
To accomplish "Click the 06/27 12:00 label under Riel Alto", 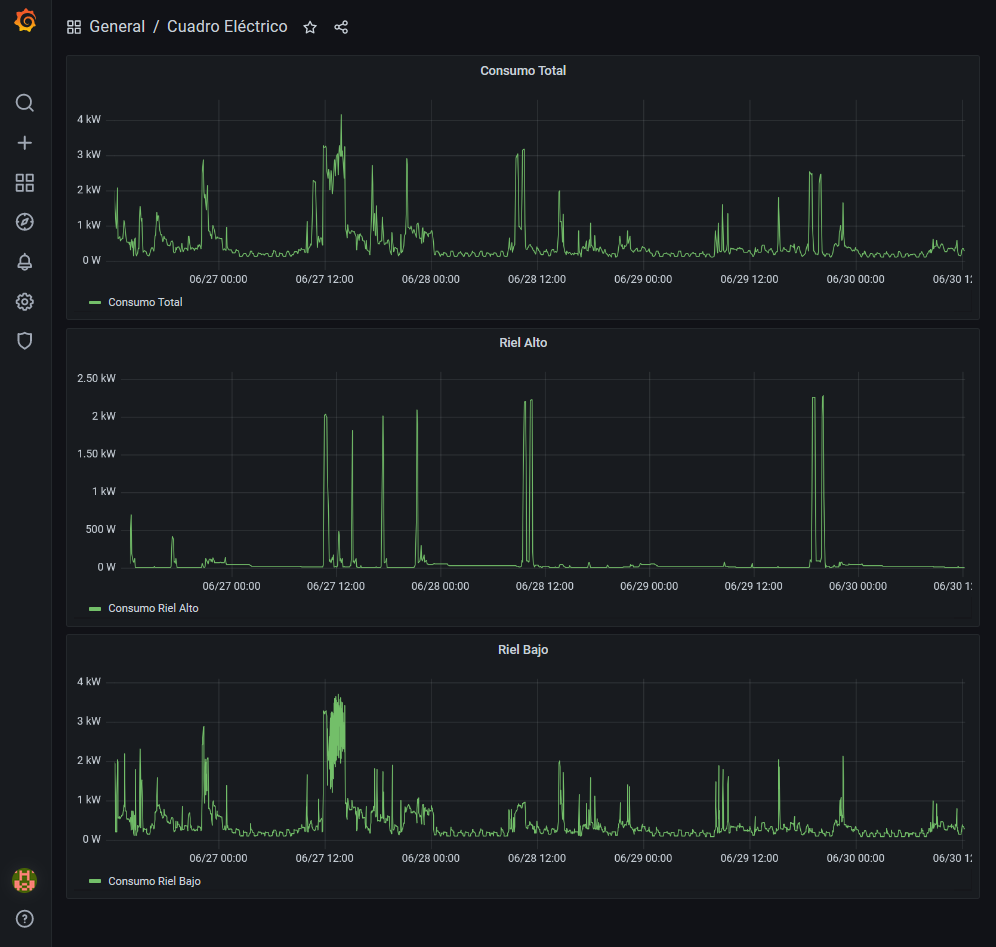I will (x=336, y=586).
